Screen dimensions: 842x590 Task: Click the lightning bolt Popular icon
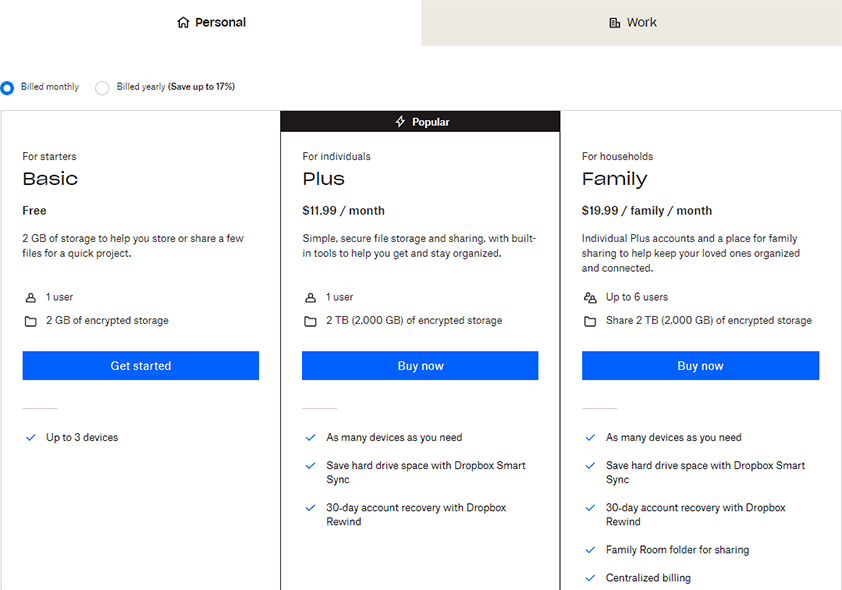pyautogui.click(x=401, y=122)
